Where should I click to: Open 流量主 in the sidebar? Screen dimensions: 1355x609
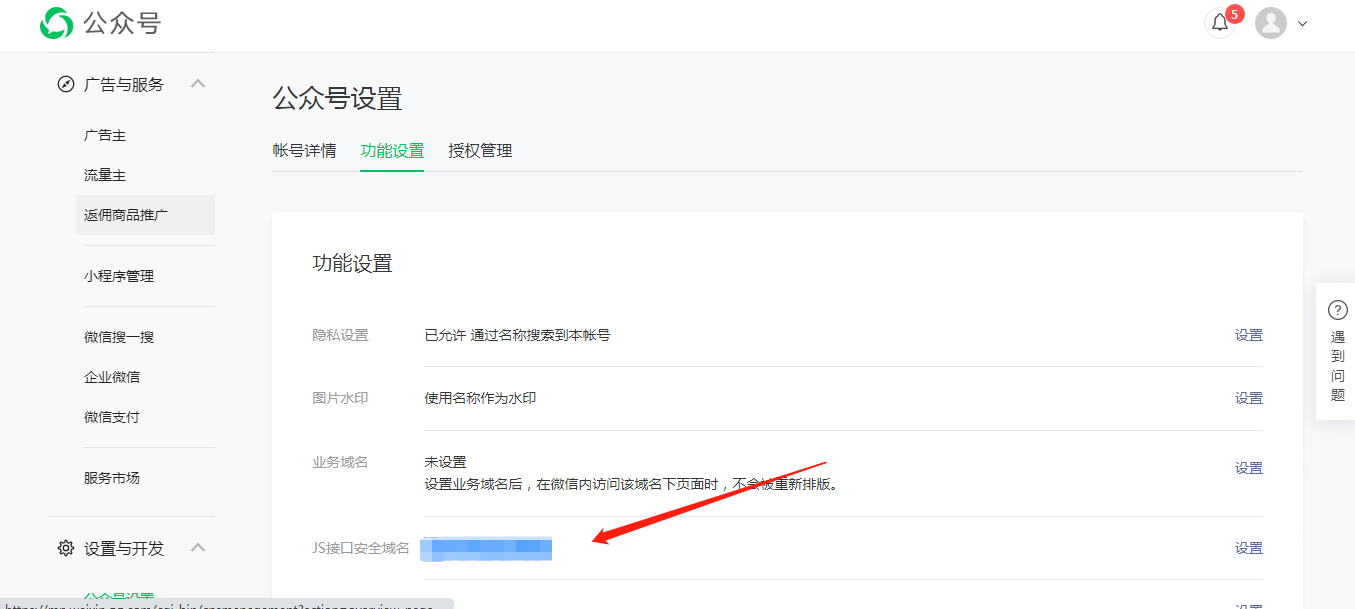105,175
